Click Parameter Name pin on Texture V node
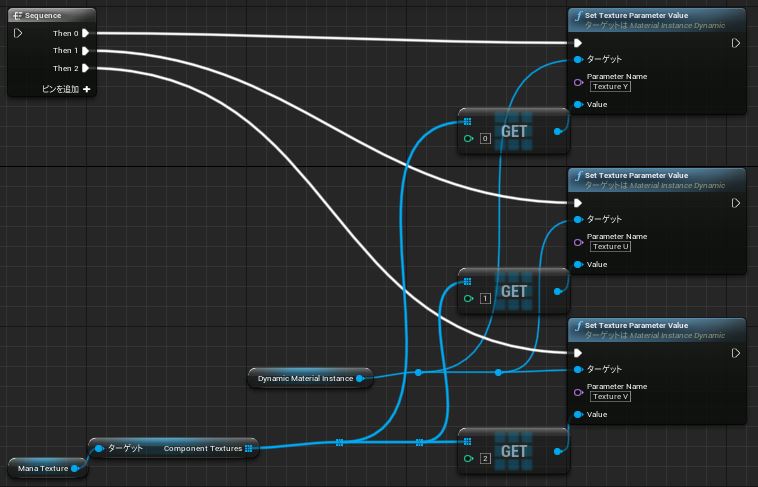758x487 pixels. pos(578,392)
